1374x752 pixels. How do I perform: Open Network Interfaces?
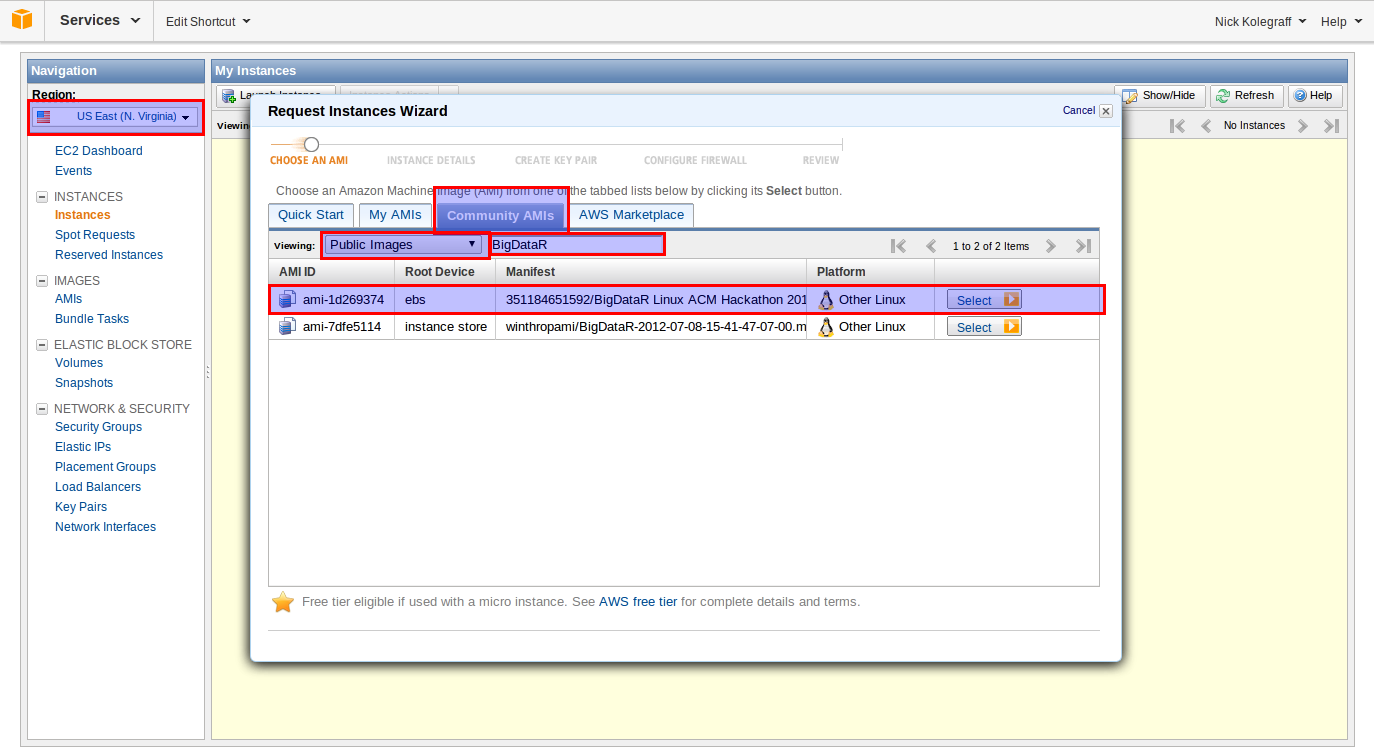point(106,527)
